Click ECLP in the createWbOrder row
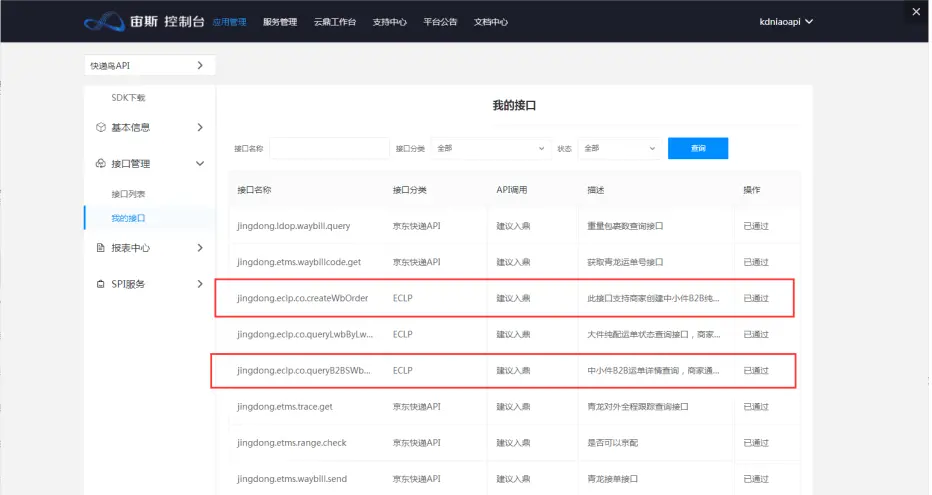 tap(402, 298)
